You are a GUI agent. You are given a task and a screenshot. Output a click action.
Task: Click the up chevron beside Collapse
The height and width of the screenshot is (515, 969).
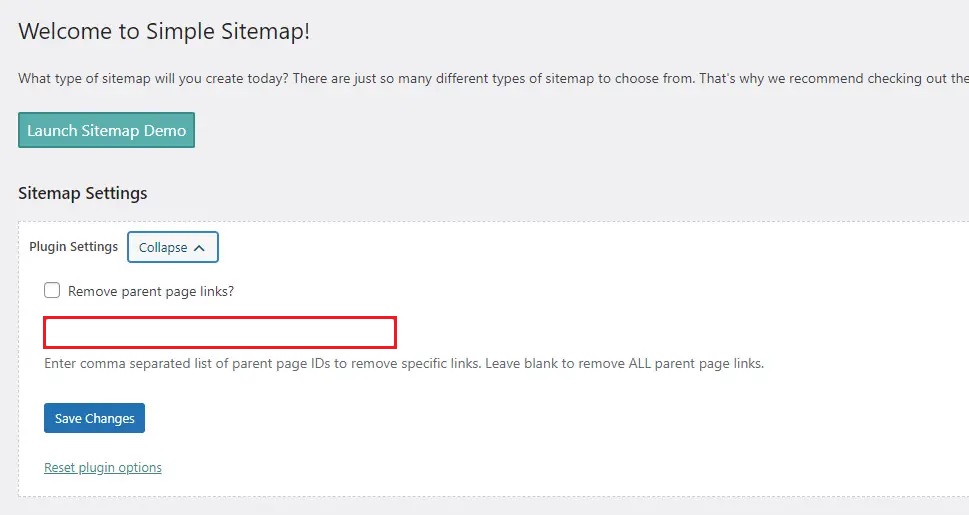pos(199,247)
